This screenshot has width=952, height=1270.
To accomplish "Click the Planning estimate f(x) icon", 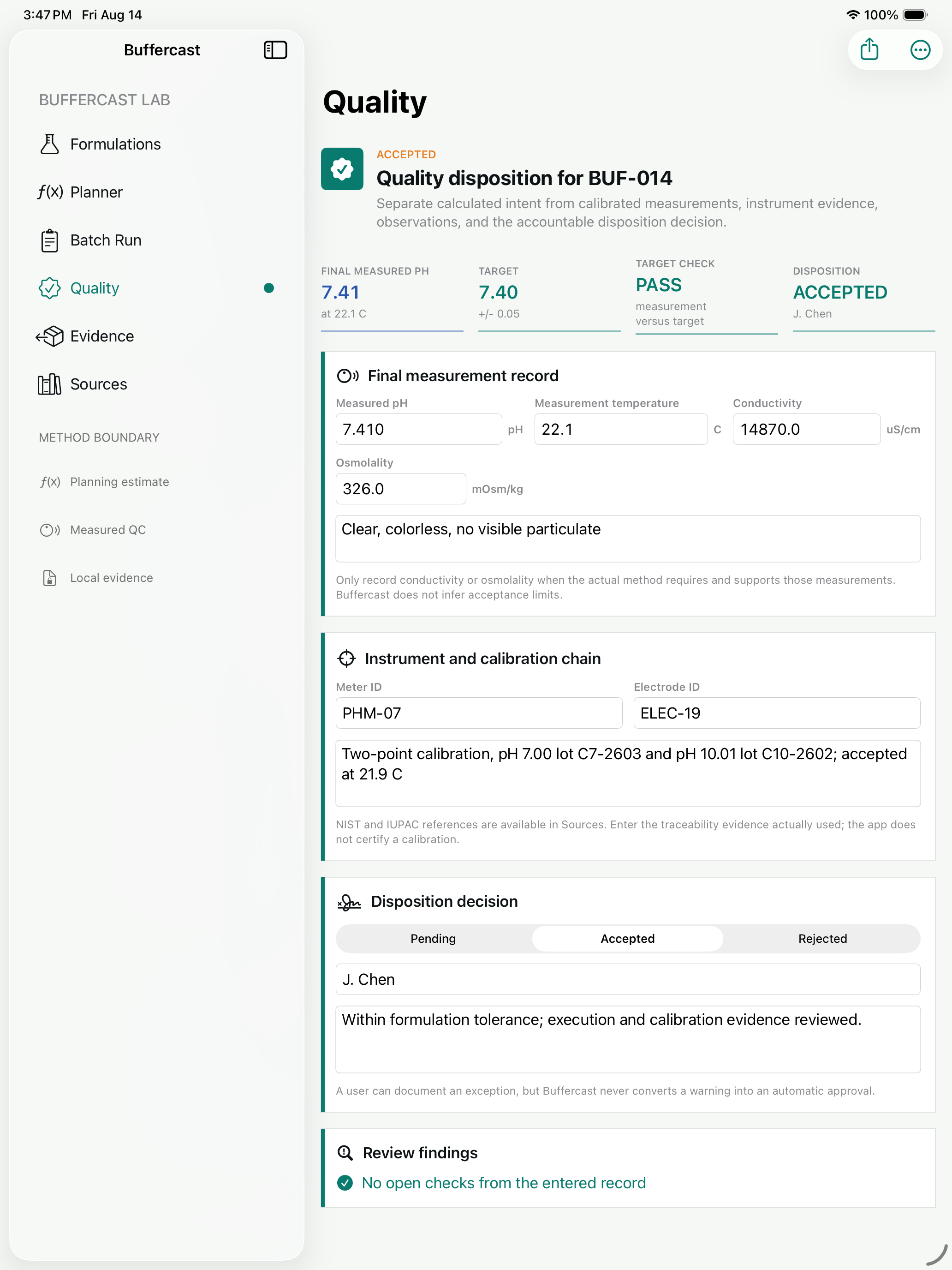I will point(50,482).
